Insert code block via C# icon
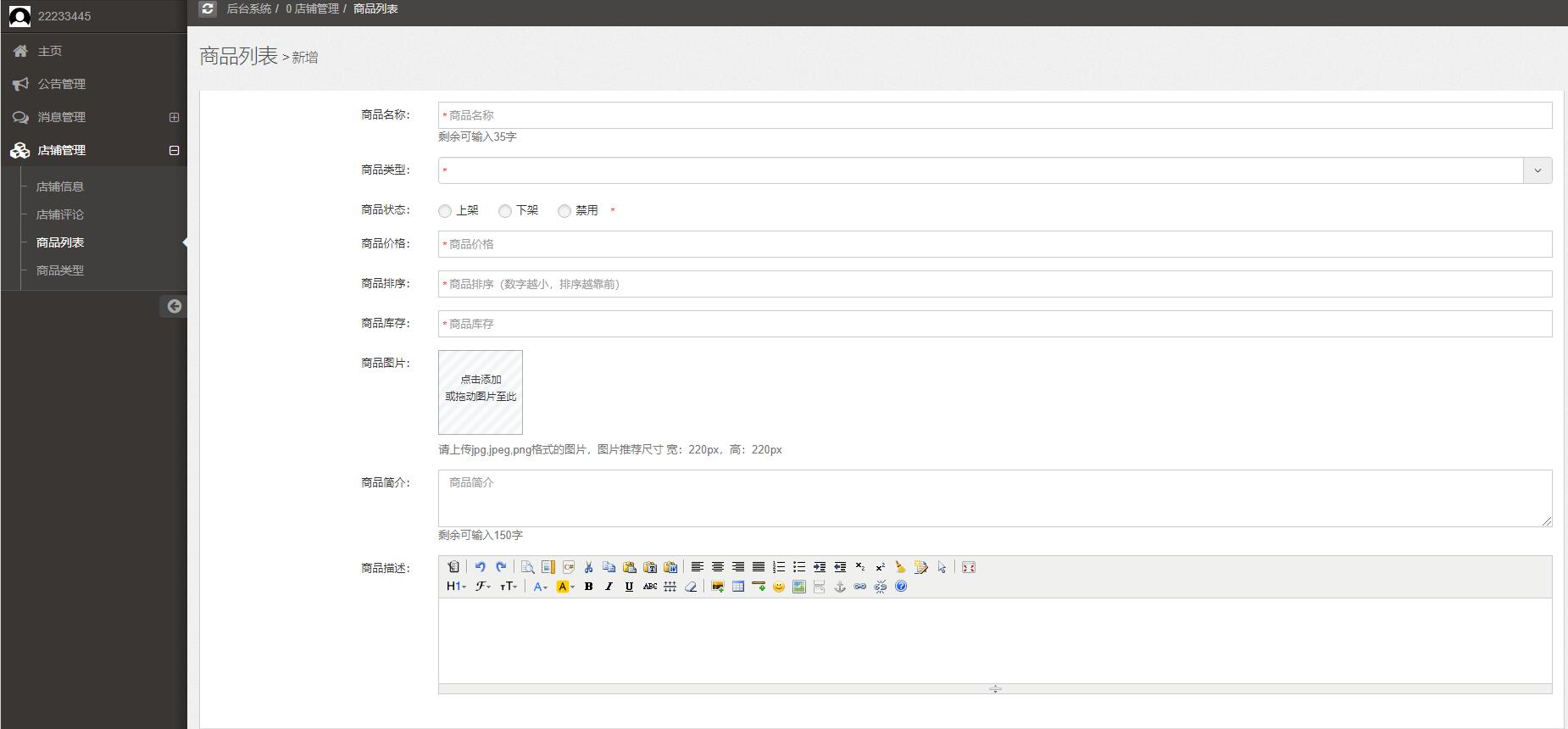 click(x=568, y=567)
